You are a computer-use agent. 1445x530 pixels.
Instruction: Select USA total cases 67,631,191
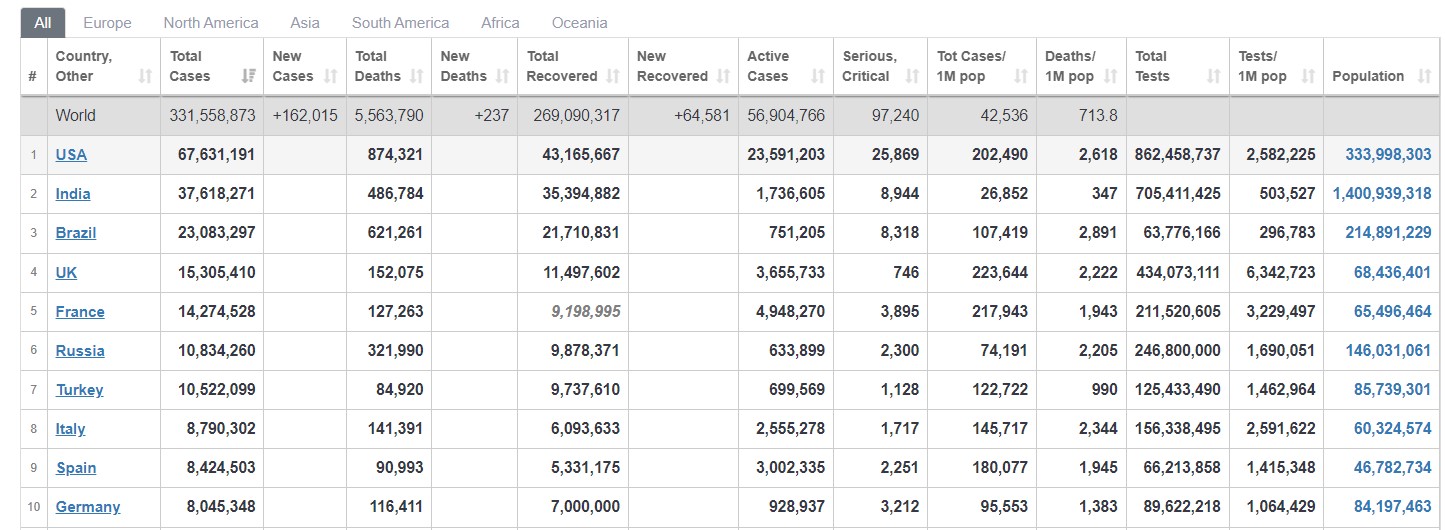coord(216,155)
